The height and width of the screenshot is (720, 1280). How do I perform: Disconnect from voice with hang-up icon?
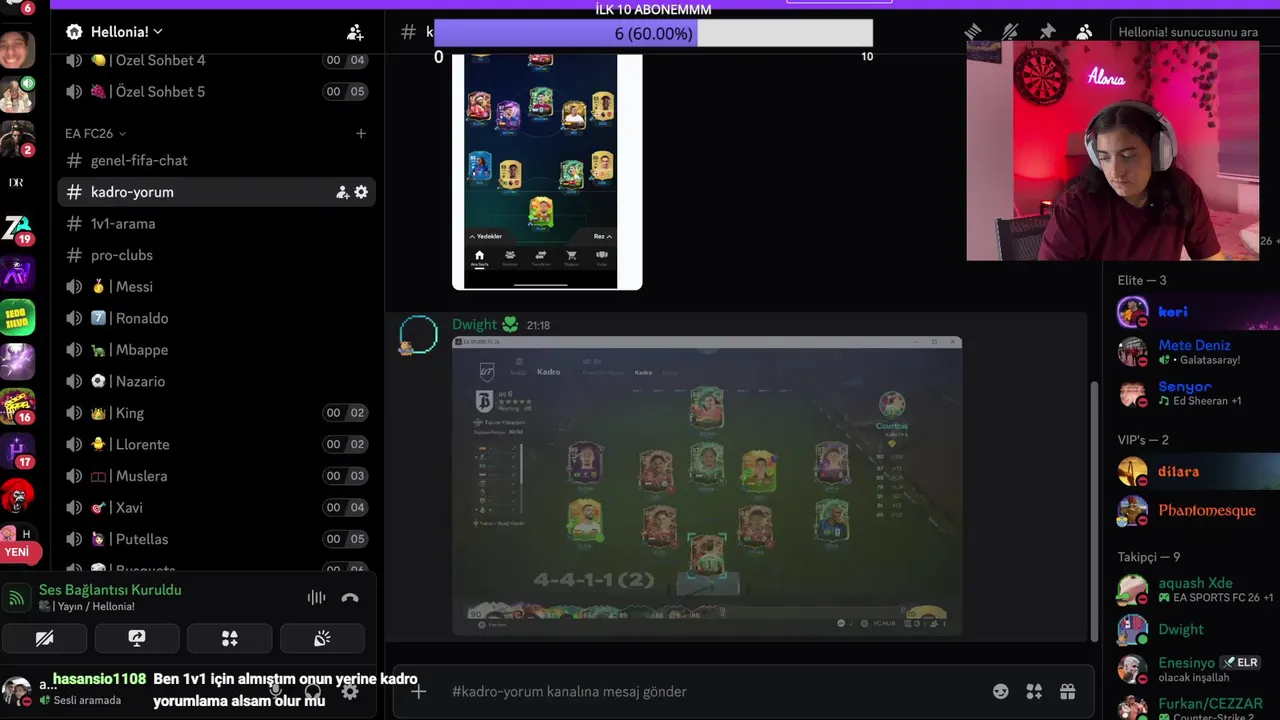[x=350, y=598]
